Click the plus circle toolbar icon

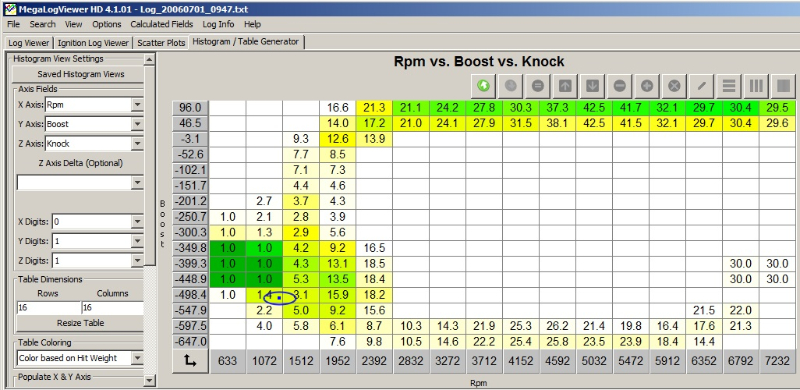[647, 86]
